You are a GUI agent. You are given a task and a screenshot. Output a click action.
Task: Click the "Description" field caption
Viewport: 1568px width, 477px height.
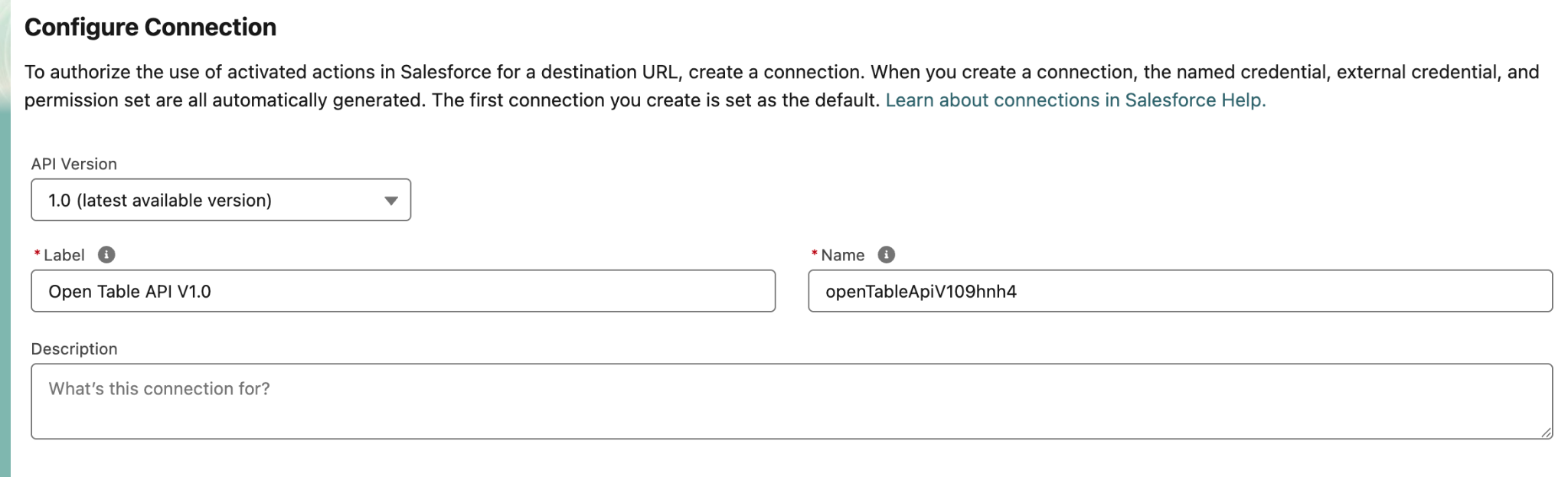point(74,349)
